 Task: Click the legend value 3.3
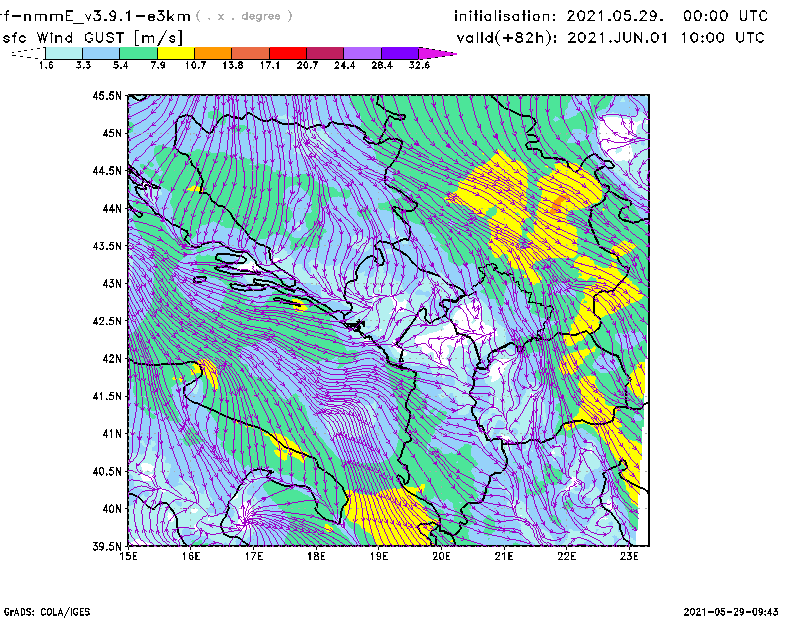click(x=83, y=65)
